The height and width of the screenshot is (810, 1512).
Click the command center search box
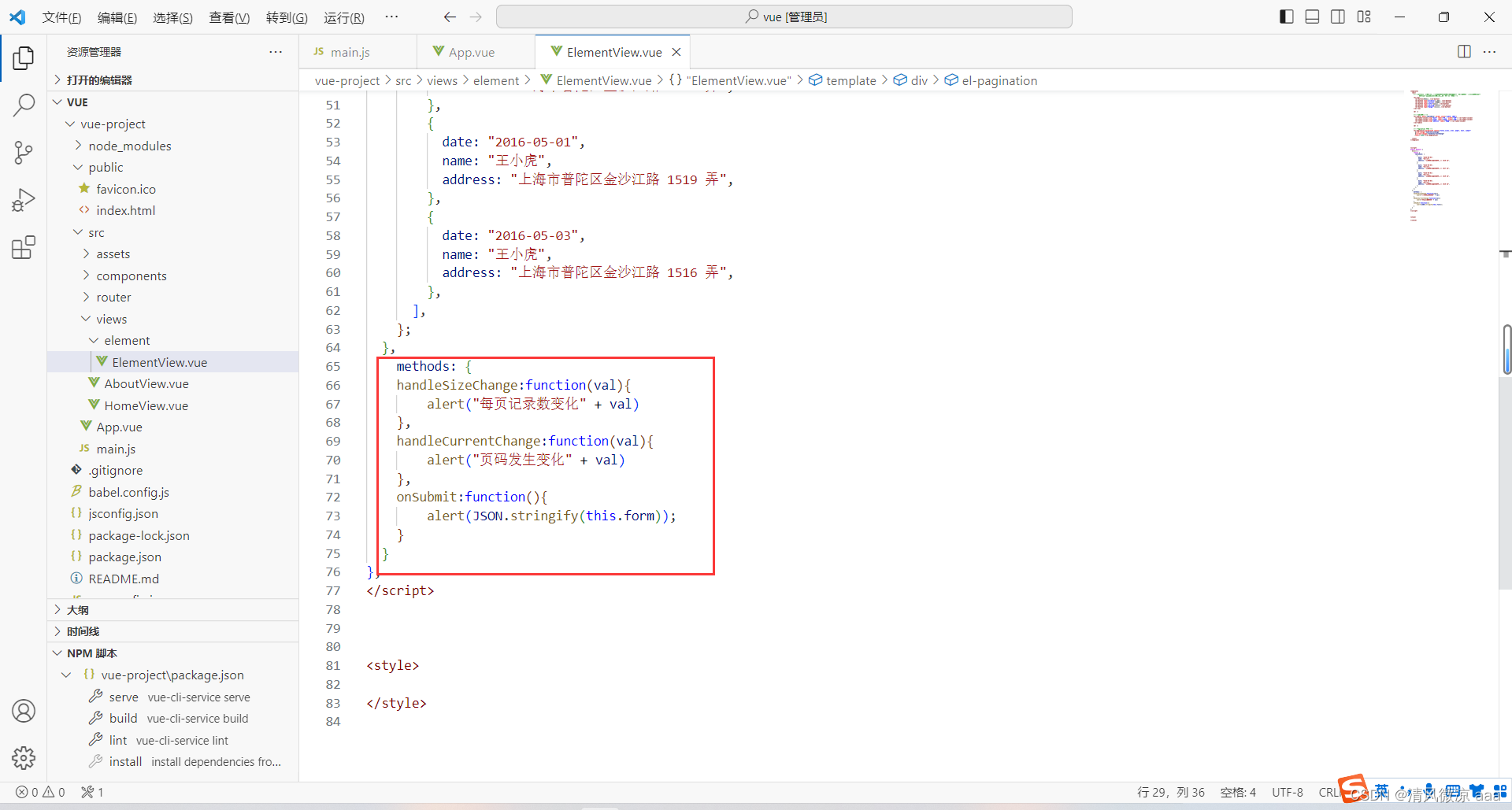click(x=784, y=17)
